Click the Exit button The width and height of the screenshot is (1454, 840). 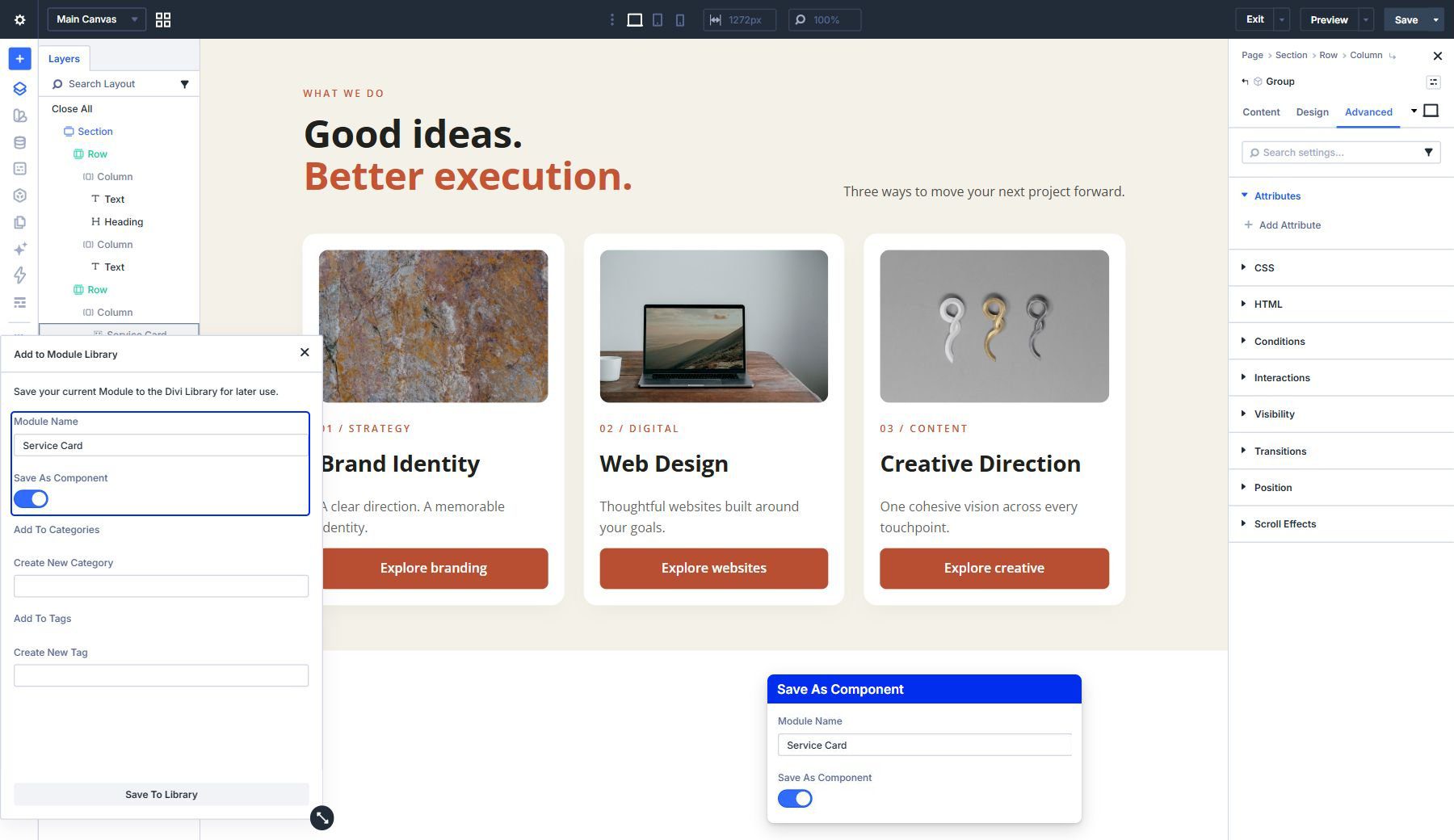(1254, 19)
